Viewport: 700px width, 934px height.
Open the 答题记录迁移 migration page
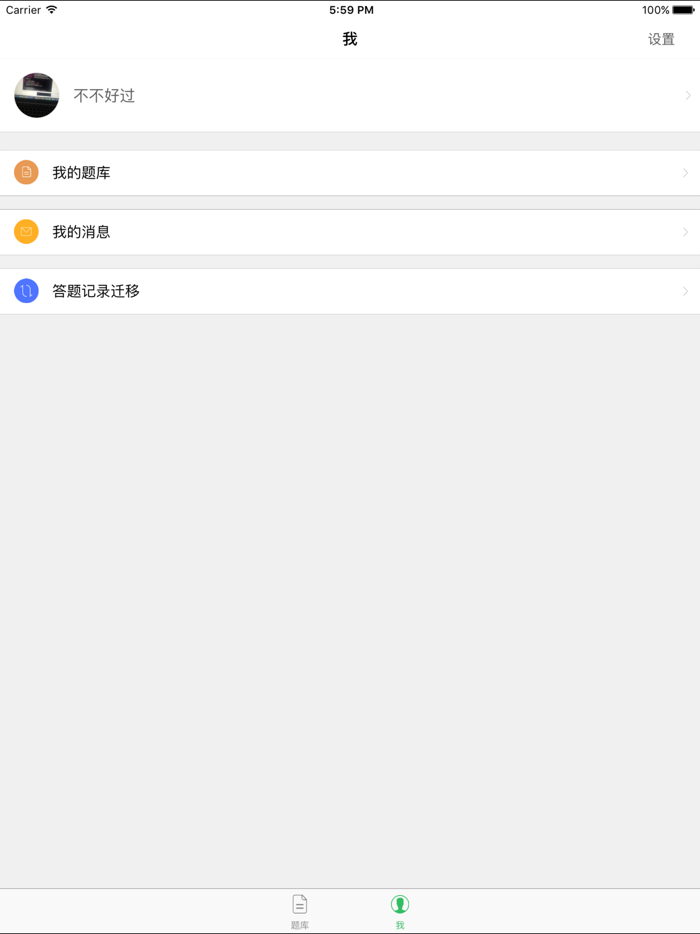point(350,291)
